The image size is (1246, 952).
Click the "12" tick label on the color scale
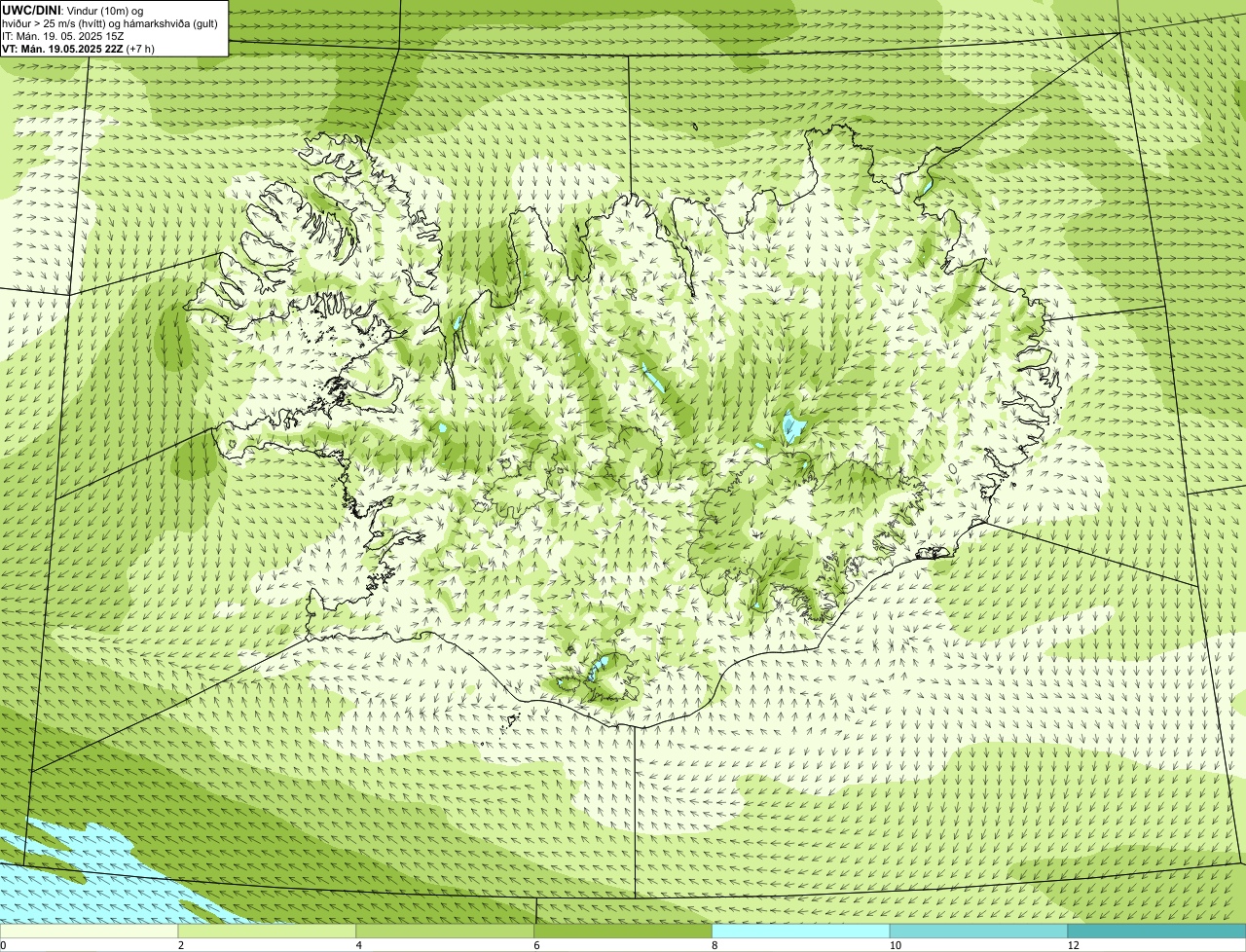[x=1073, y=945]
